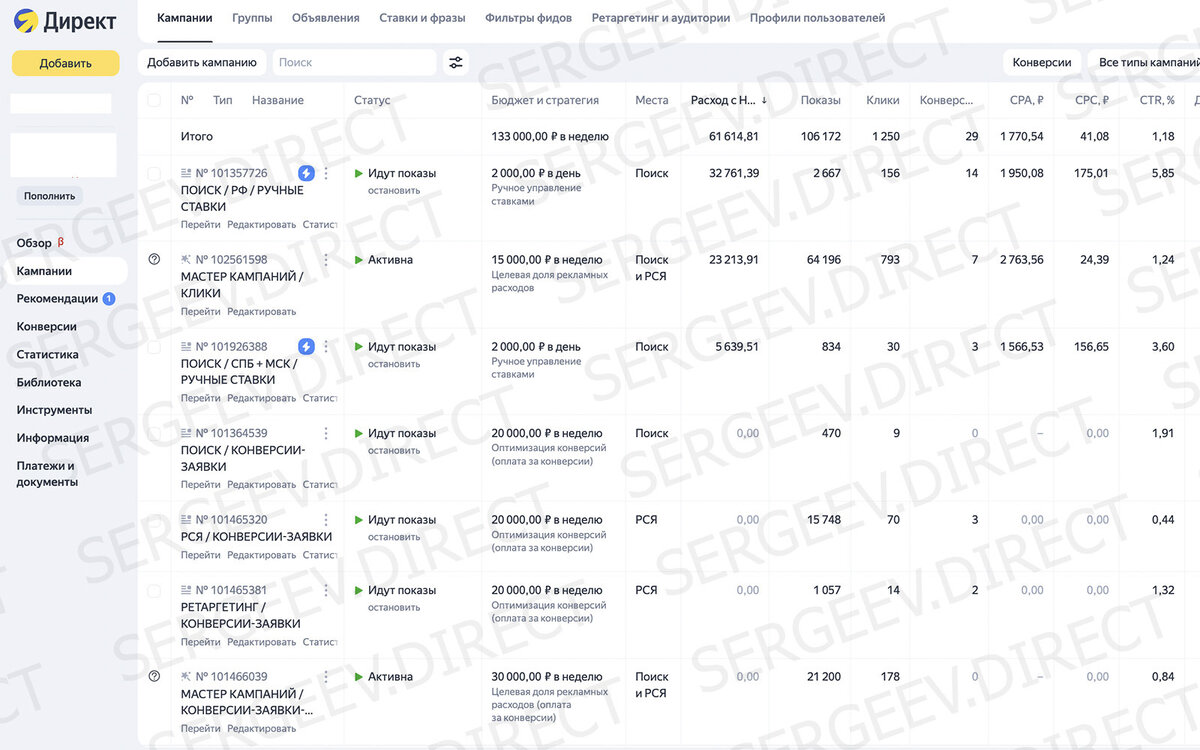1200x750 pixels.
Task: Click total spend value 61 614,81
Action: coord(734,136)
